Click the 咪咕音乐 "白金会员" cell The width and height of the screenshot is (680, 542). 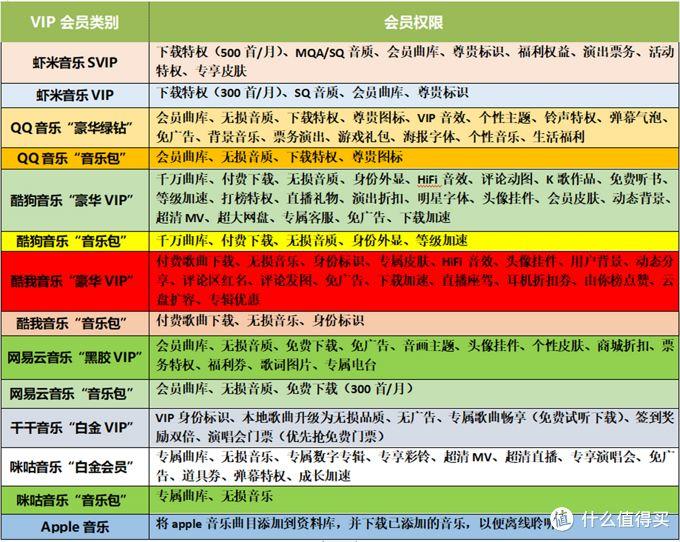tap(75, 467)
